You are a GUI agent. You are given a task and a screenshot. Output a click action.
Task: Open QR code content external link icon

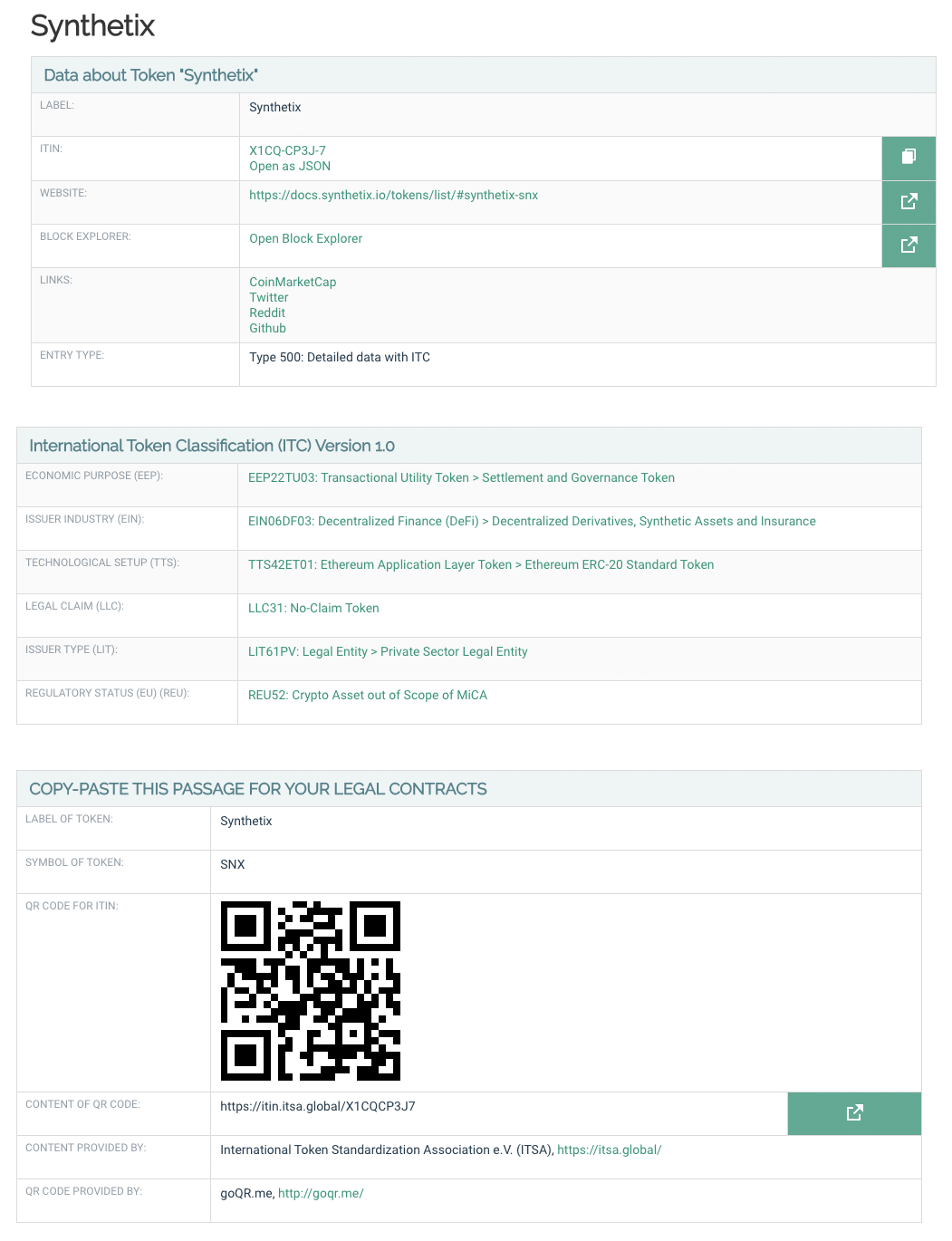(x=854, y=1113)
